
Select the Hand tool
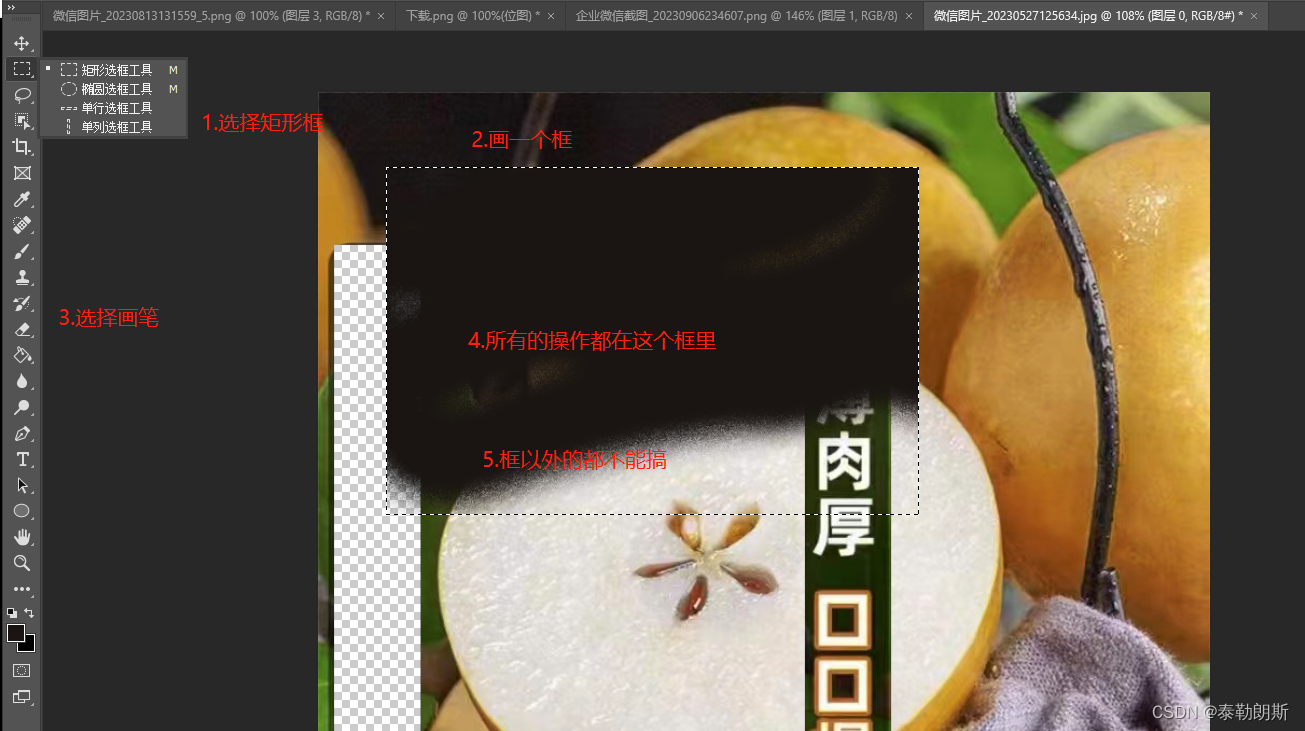pos(22,537)
